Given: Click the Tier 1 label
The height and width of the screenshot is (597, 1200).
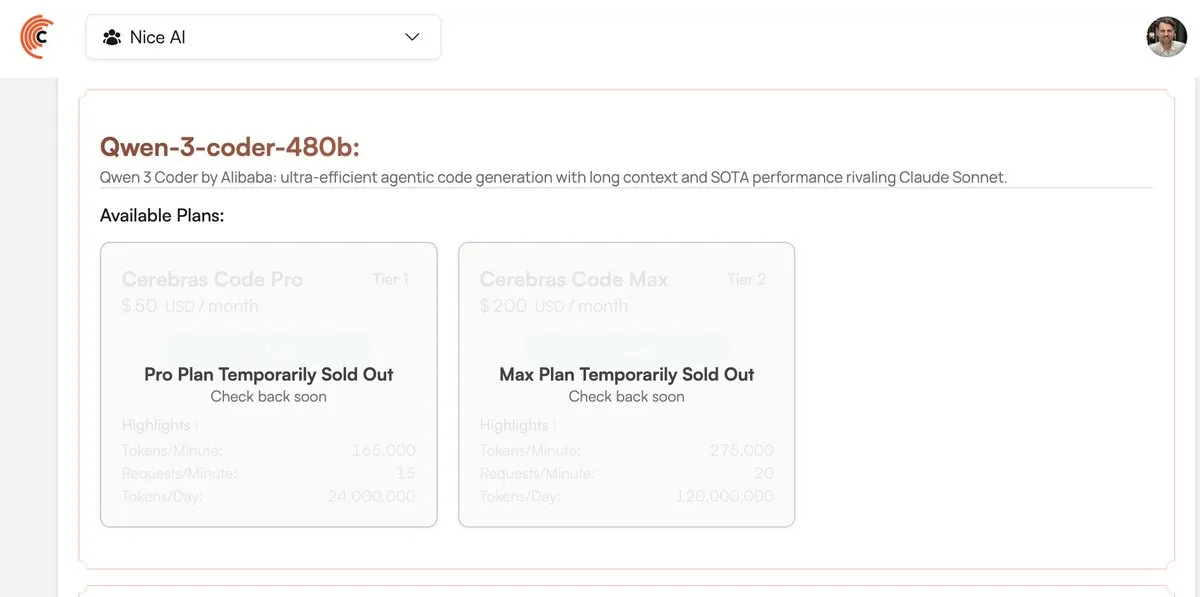Looking at the screenshot, I should pos(390,279).
